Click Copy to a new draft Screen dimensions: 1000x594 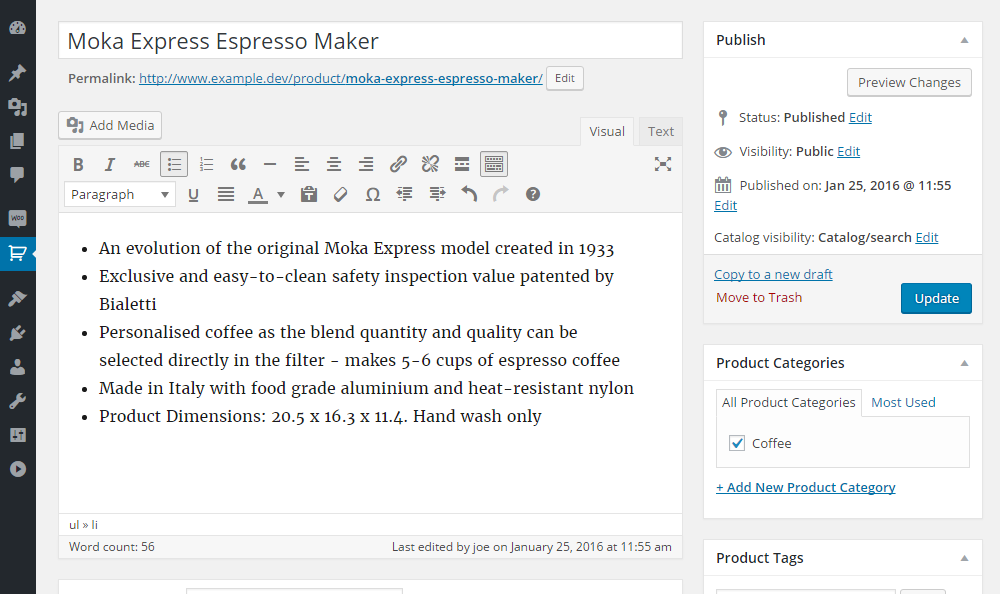pyautogui.click(x=773, y=273)
